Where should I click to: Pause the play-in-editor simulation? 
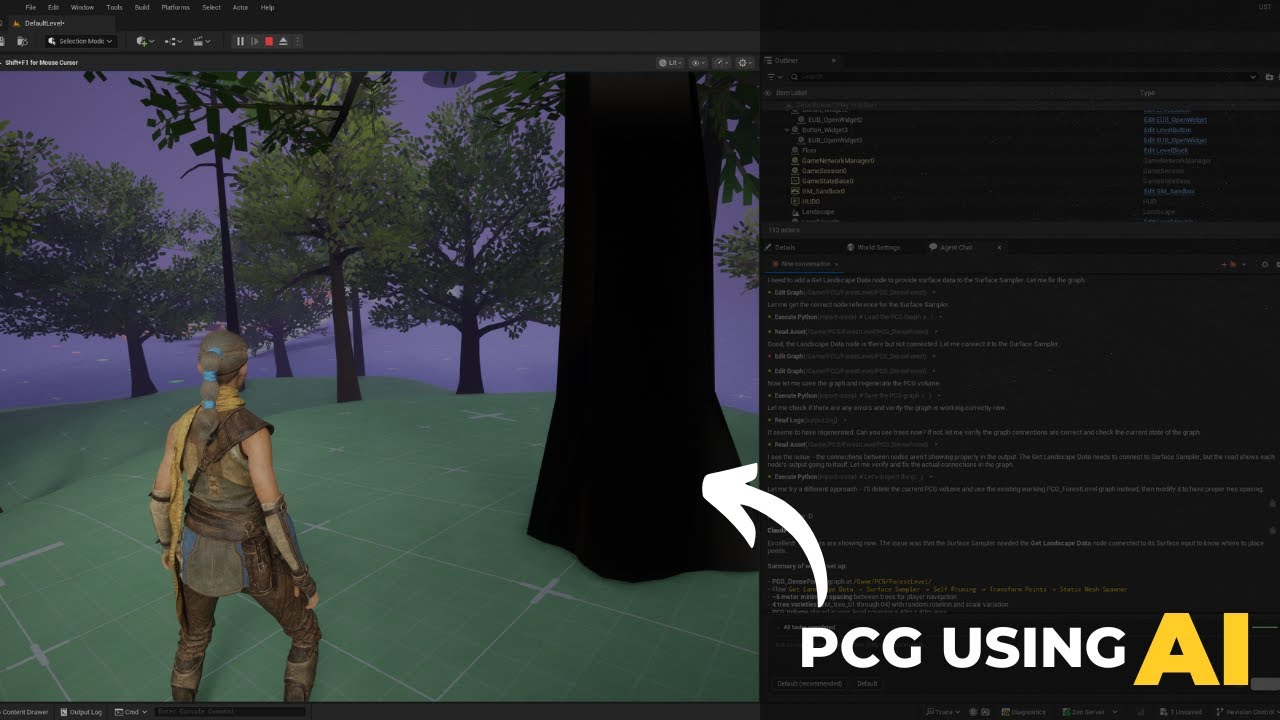[240, 41]
